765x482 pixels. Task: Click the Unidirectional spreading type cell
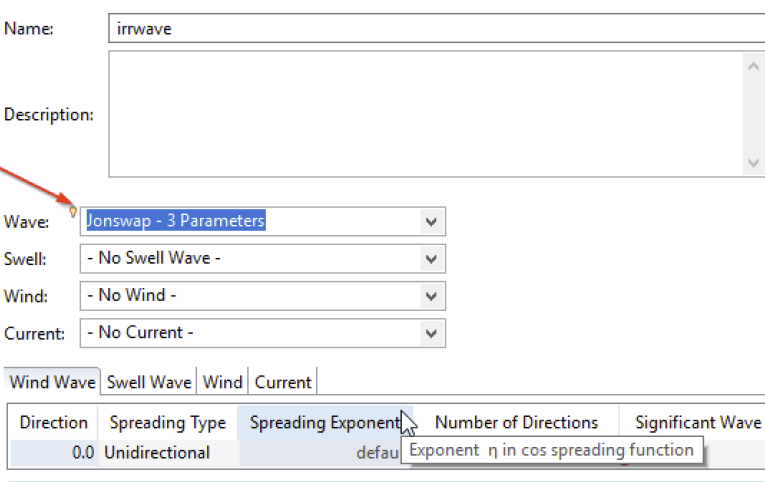(x=167, y=452)
